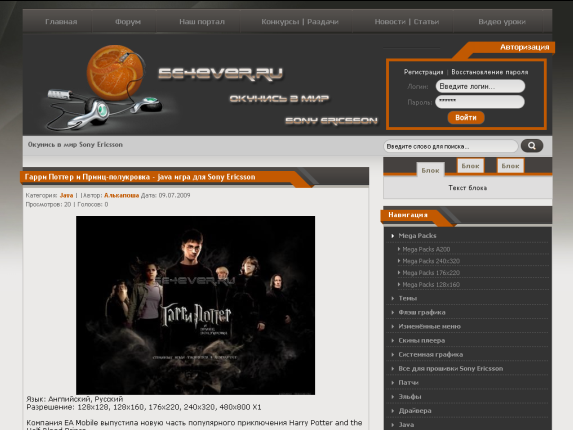
Task: Open Восстановление пароля link
Action: (490, 72)
